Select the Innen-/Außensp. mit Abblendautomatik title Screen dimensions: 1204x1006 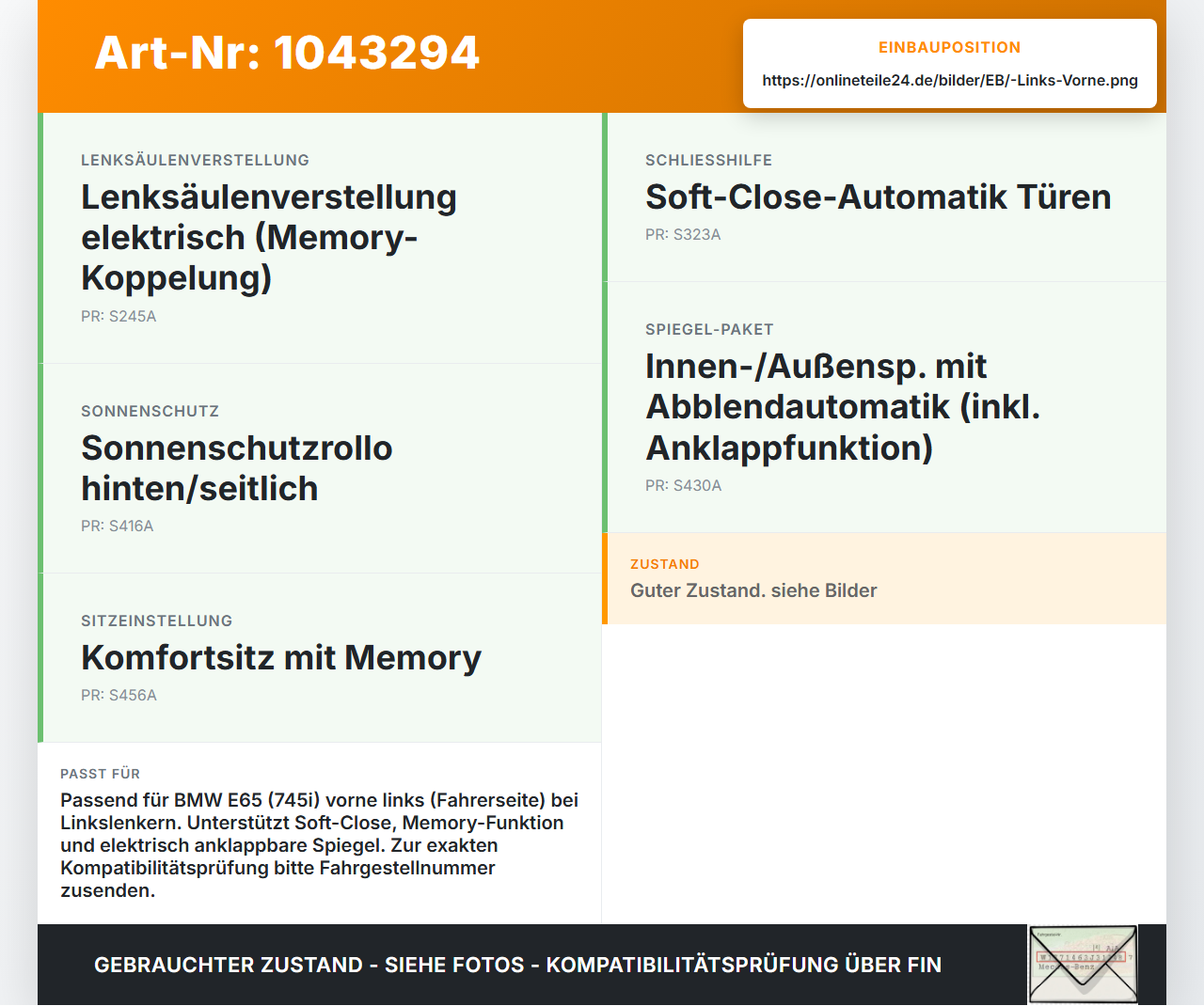coord(843,406)
